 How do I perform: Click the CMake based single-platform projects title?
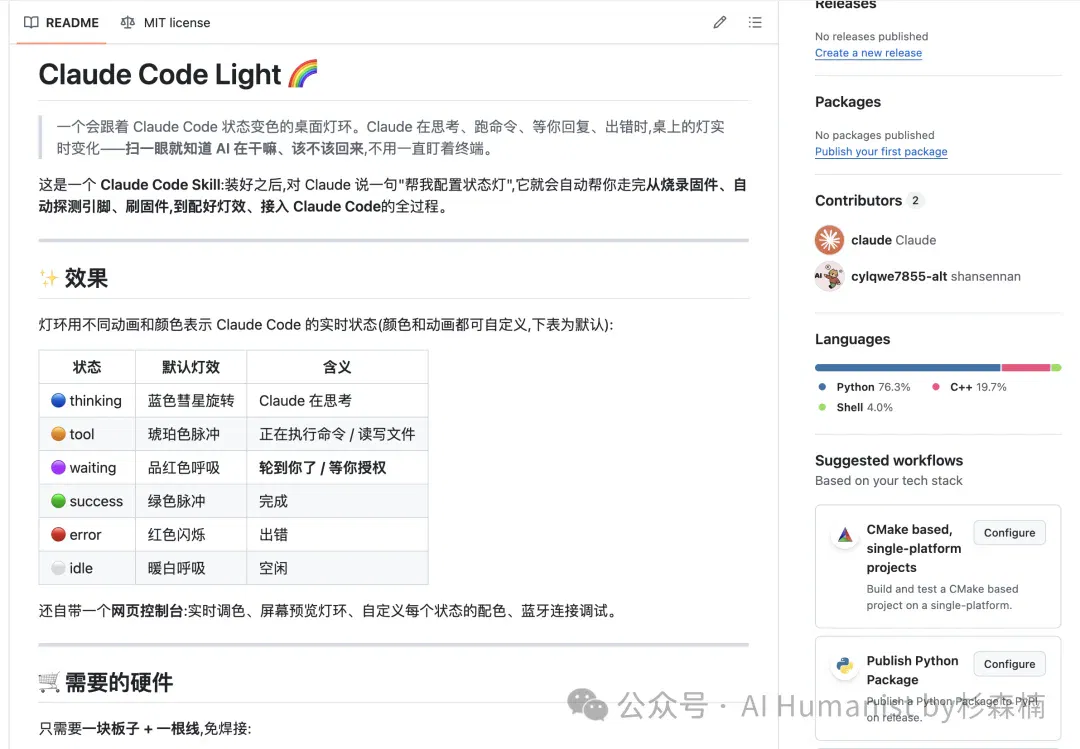point(913,548)
